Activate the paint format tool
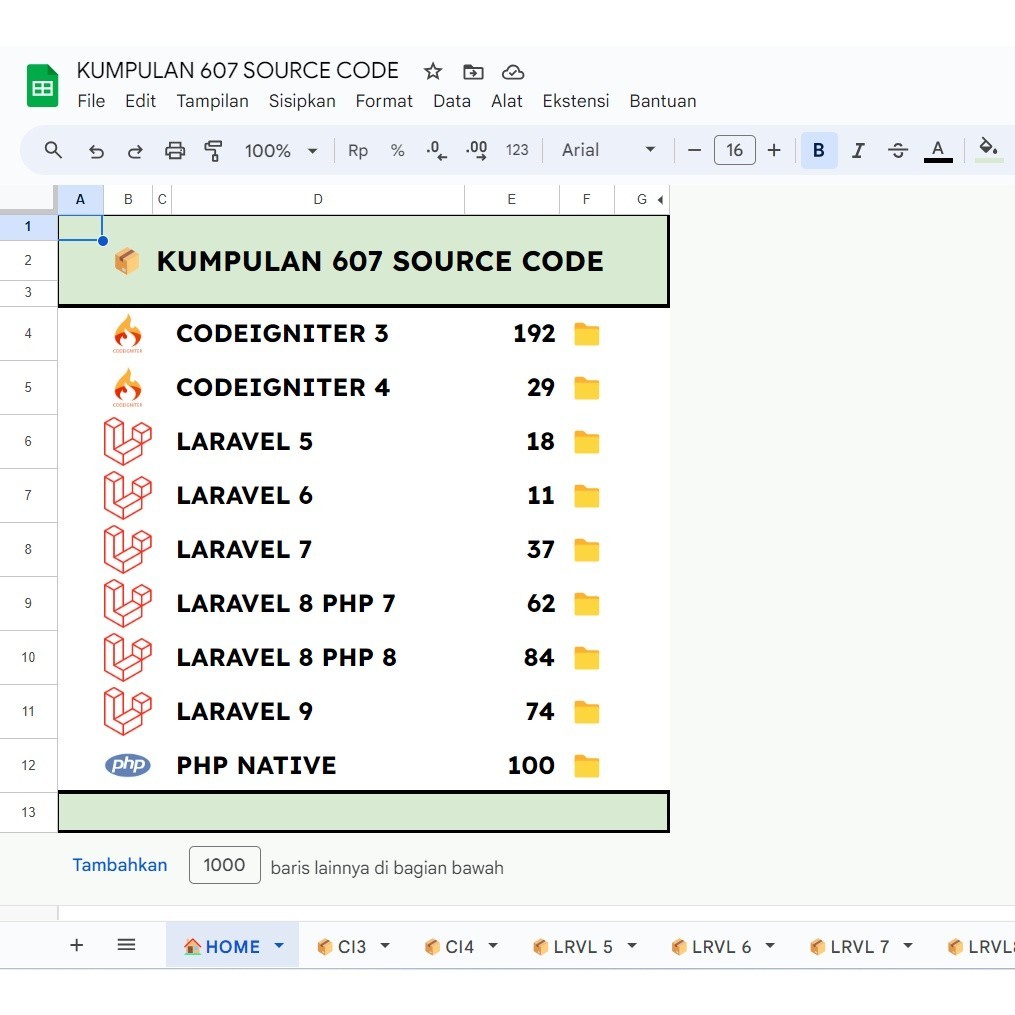The height and width of the screenshot is (1015, 1015). pos(213,151)
